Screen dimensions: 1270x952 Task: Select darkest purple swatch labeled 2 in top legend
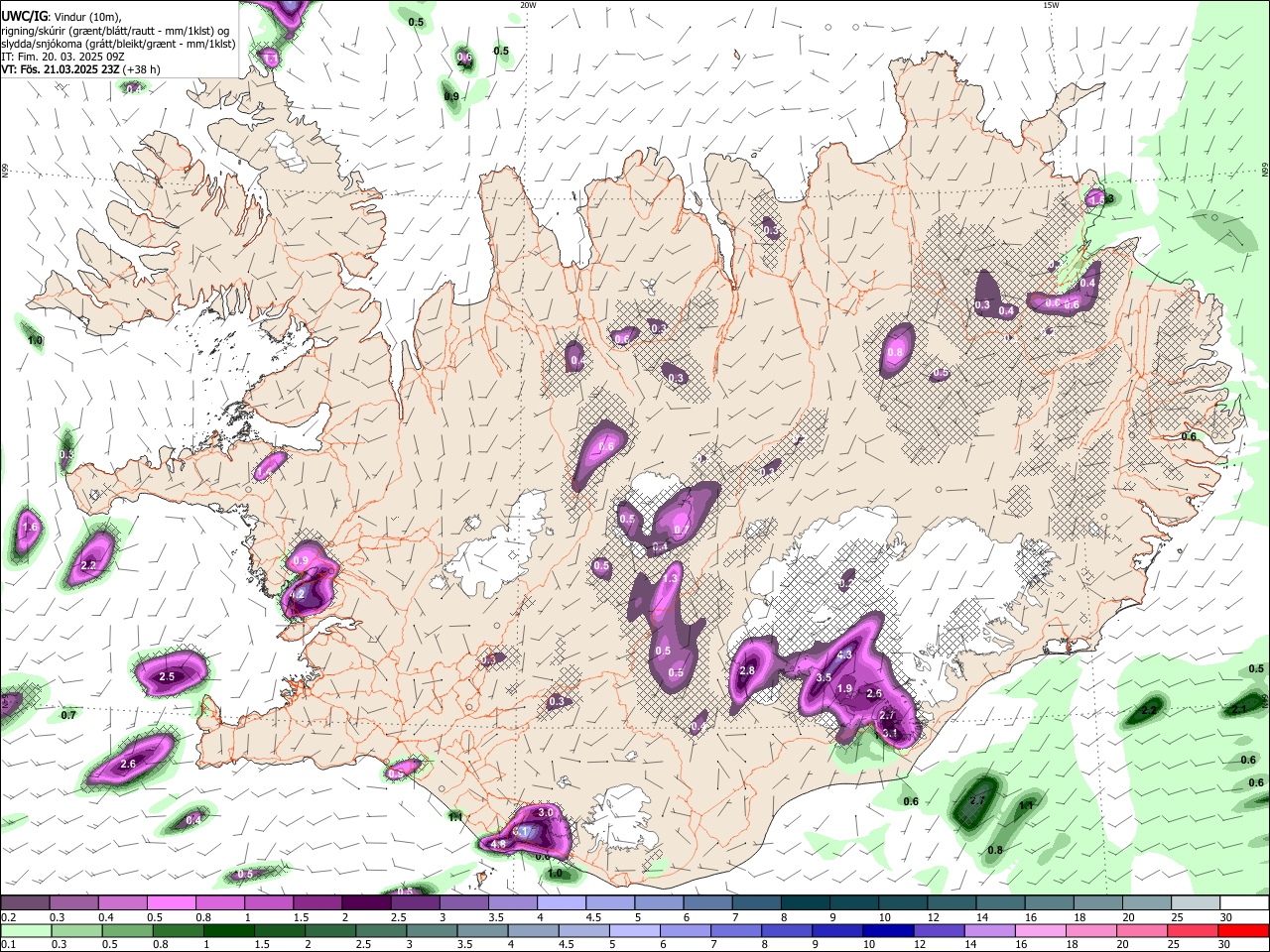[366, 903]
